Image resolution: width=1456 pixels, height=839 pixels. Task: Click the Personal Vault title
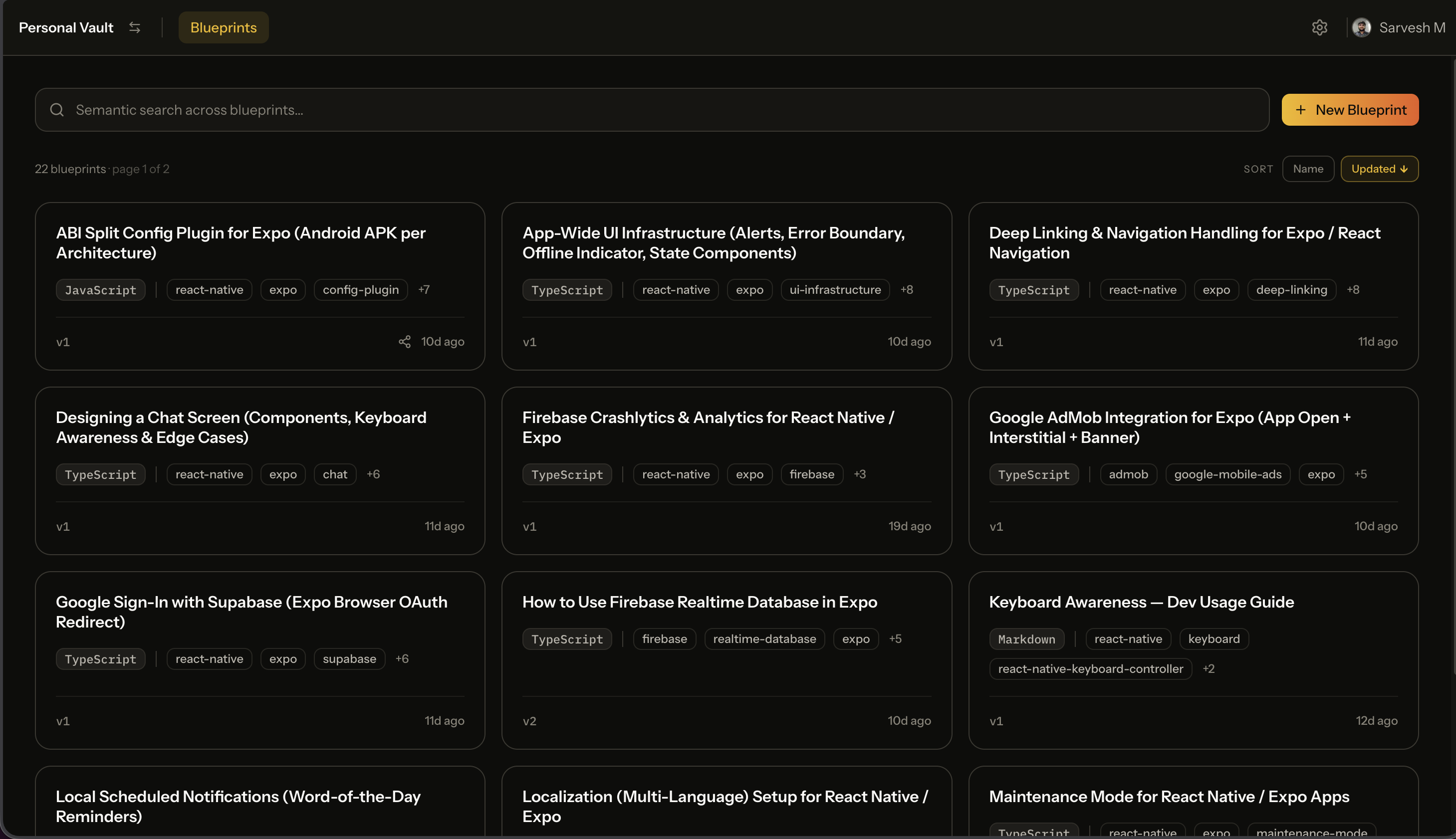66,27
